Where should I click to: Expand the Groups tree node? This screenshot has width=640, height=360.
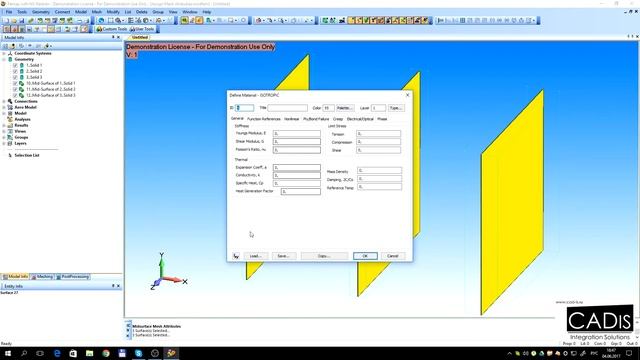click(4, 138)
